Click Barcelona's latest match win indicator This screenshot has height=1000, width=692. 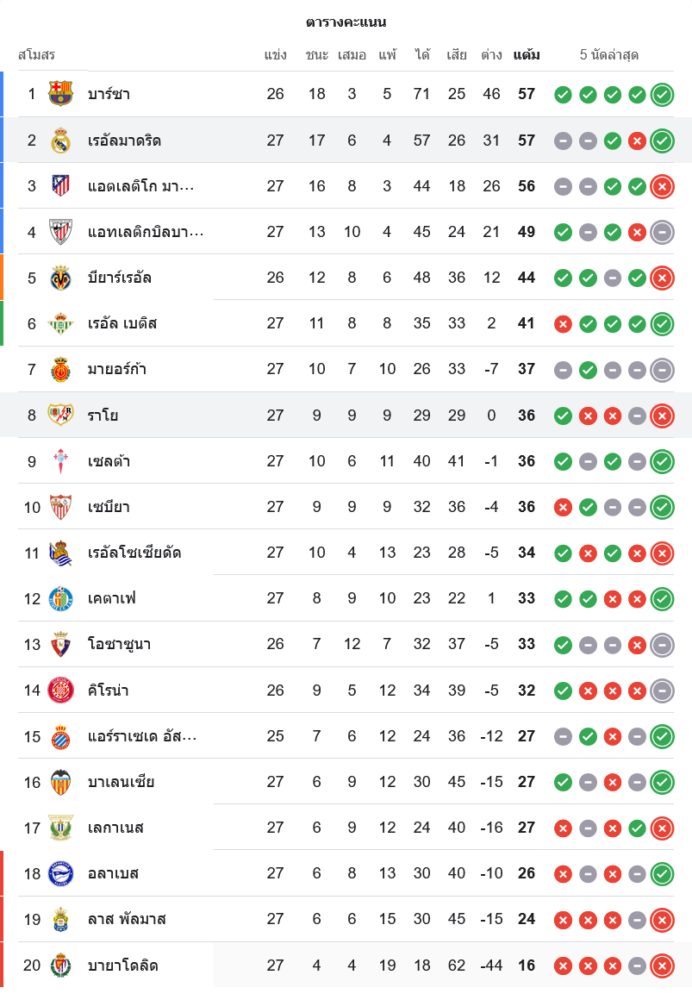661,95
